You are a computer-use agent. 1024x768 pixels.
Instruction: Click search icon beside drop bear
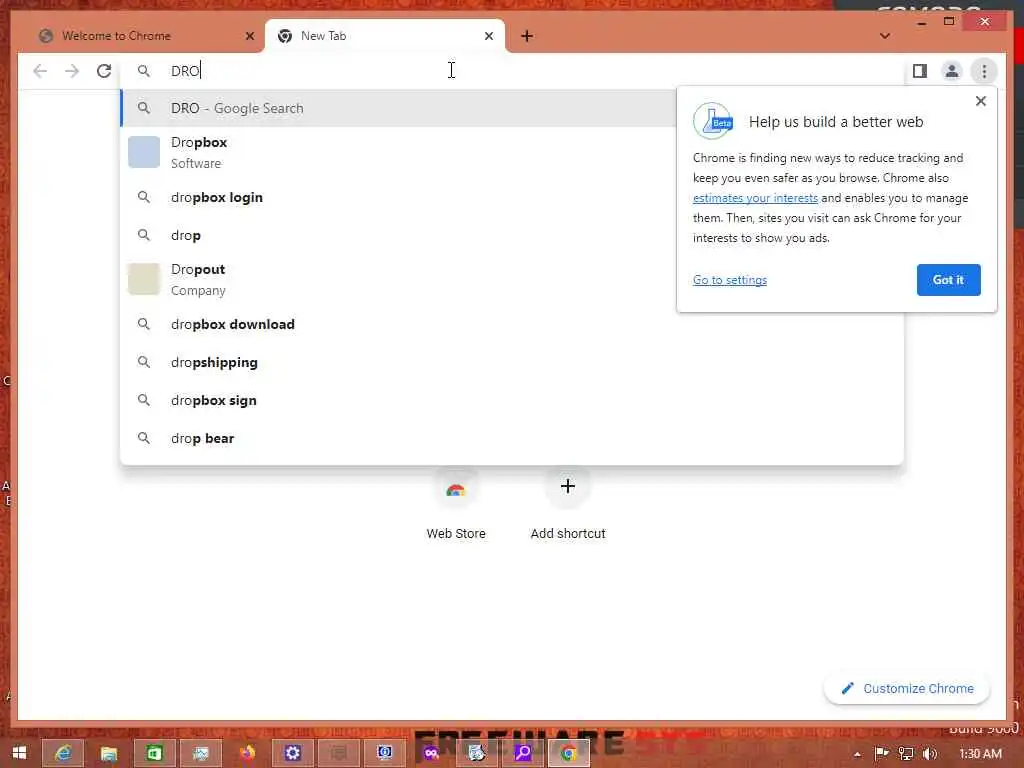(144, 438)
